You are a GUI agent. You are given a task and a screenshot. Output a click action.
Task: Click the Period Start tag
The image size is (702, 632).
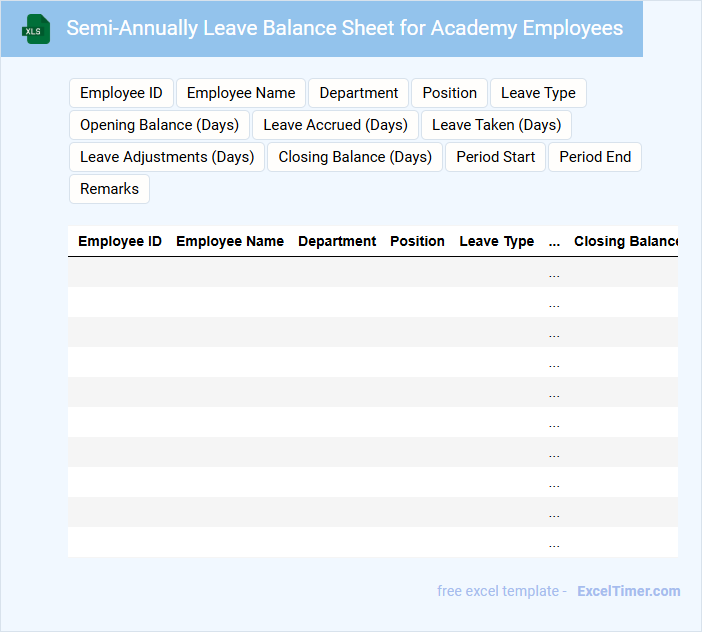point(496,157)
